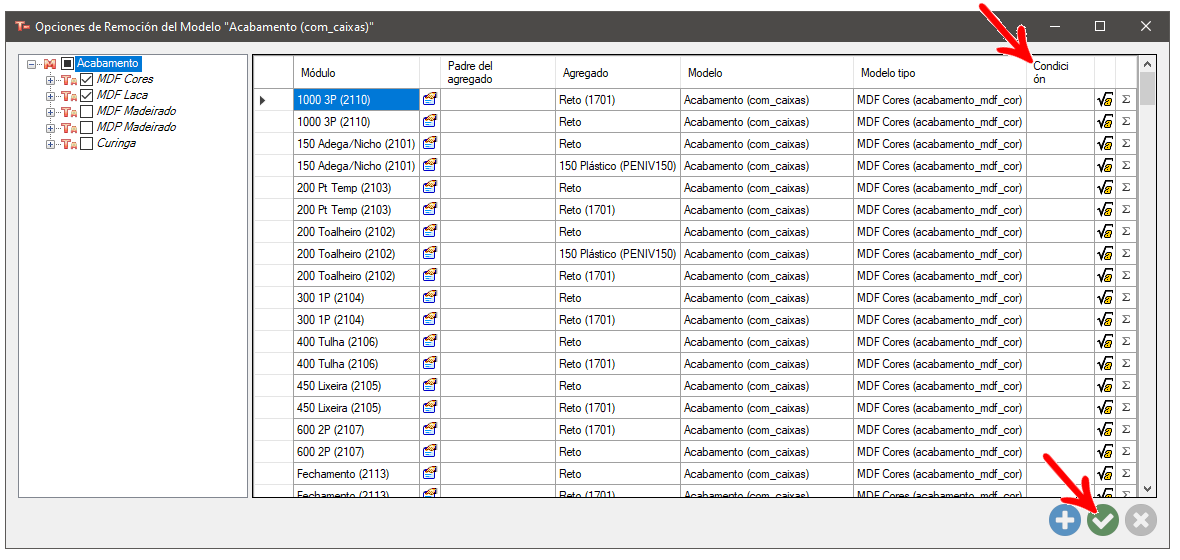Open editor icon for 600 2P row with Reto (1701)

[x=430, y=430]
